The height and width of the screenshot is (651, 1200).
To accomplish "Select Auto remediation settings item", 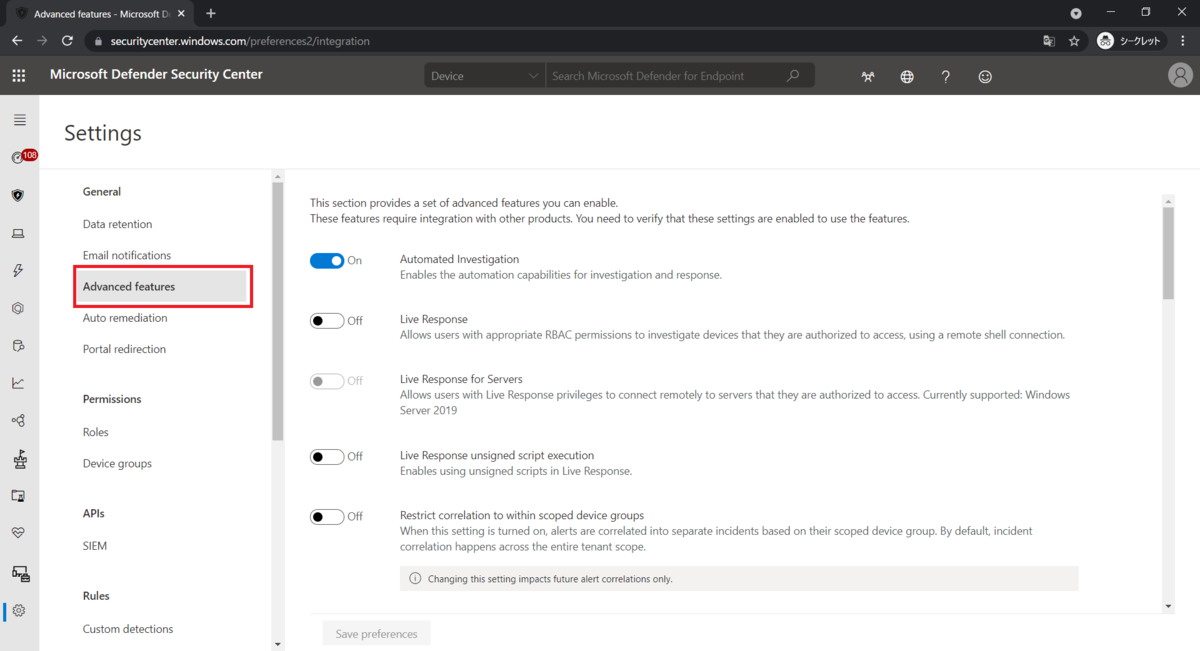I will click(x=125, y=318).
